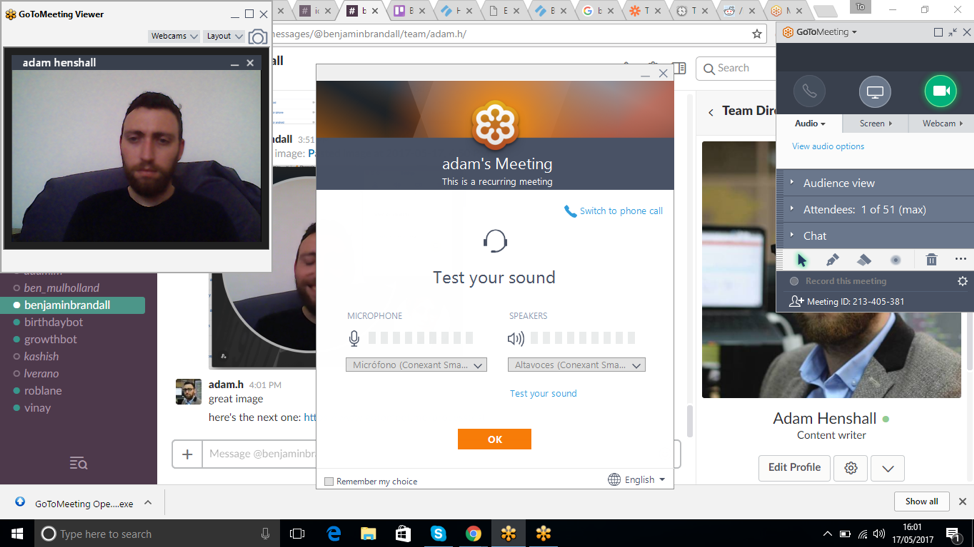Click the Slack plus attachment button
The height and width of the screenshot is (547, 974).
pos(187,454)
